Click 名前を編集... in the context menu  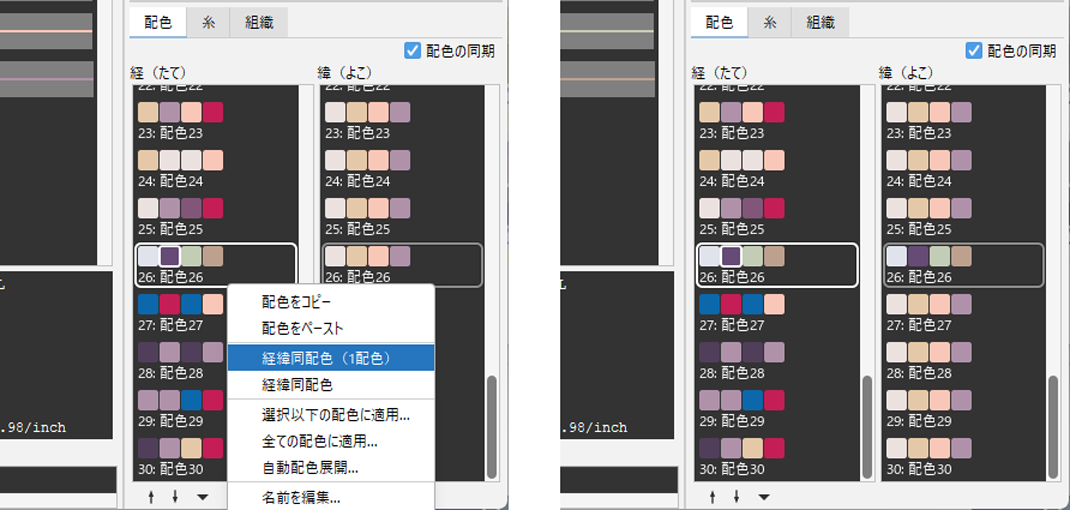[301, 496]
